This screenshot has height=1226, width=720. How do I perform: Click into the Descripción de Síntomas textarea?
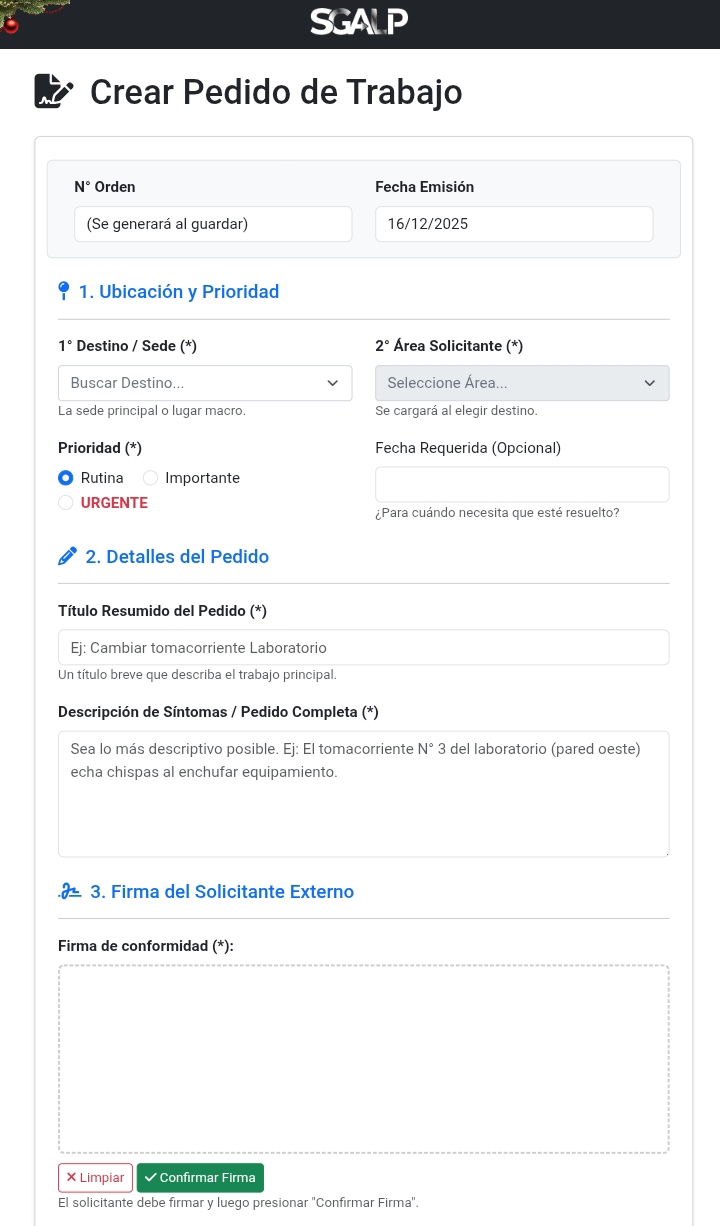(x=363, y=793)
